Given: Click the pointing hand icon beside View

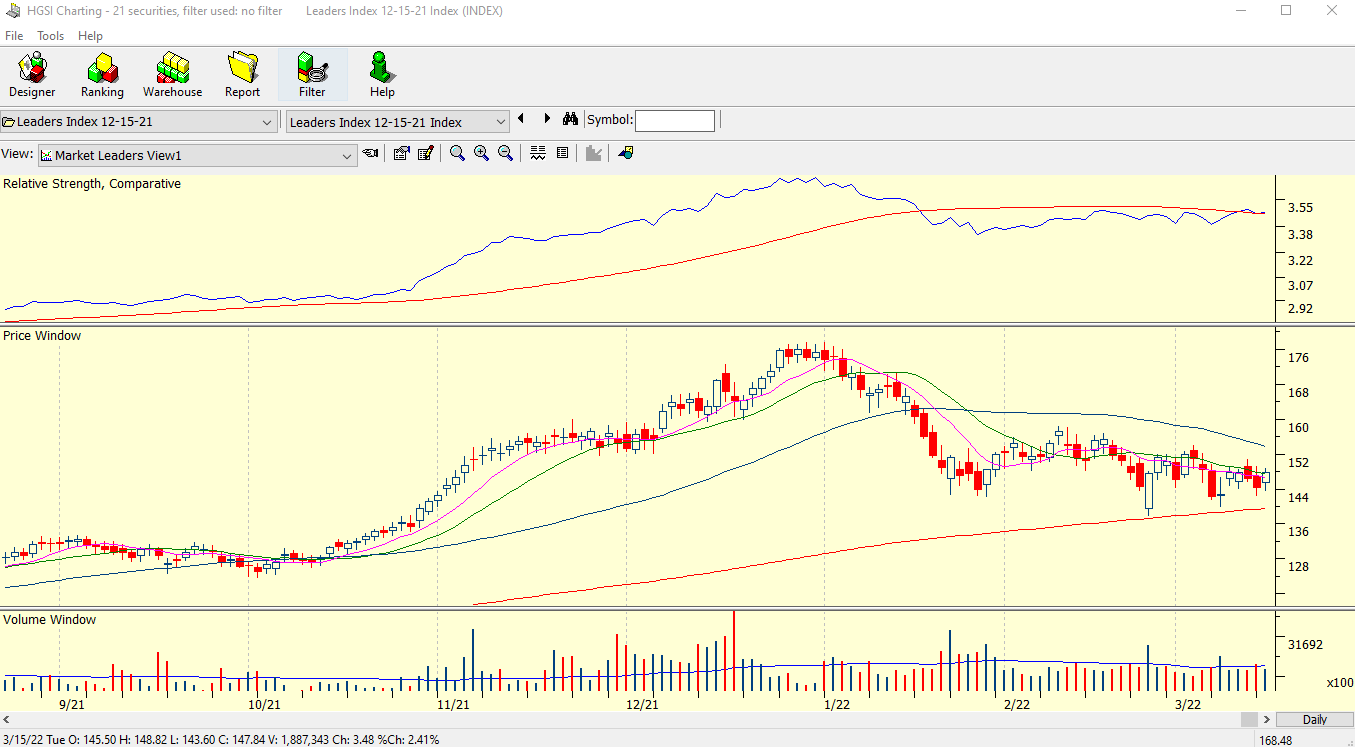Looking at the screenshot, I should pos(371,153).
